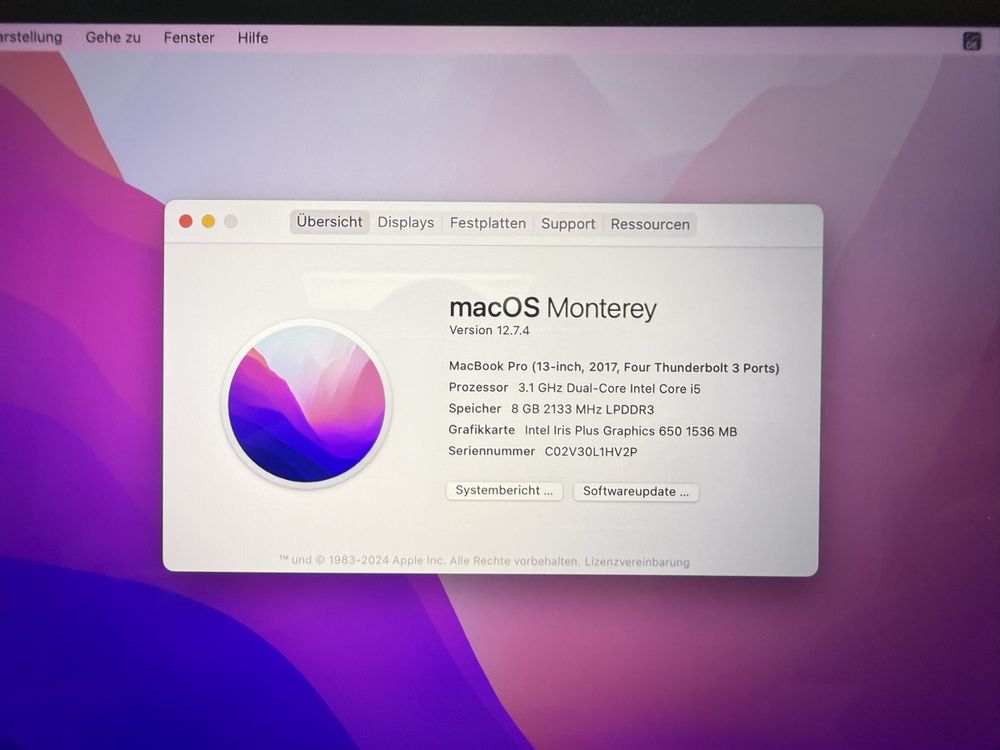
Task: Minimize window with the yellow button
Action: (208, 221)
